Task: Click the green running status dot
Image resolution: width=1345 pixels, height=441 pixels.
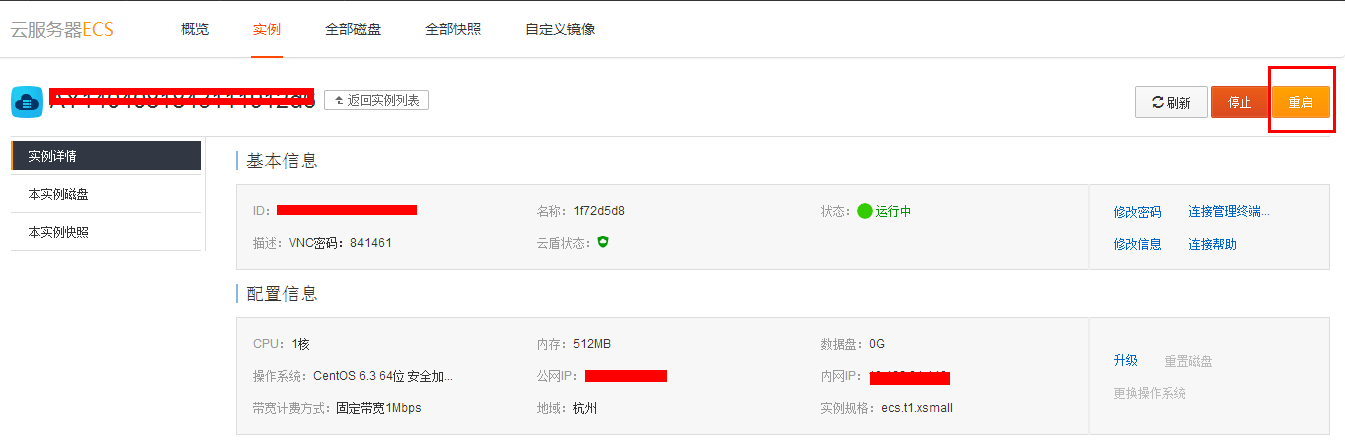Action: pos(865,211)
